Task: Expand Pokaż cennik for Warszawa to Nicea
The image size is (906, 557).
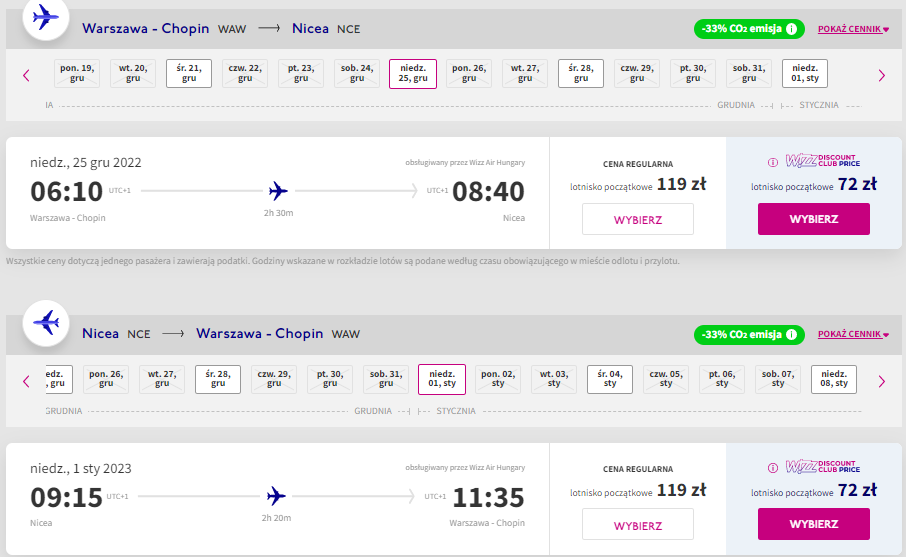Action: pyautogui.click(x=853, y=29)
